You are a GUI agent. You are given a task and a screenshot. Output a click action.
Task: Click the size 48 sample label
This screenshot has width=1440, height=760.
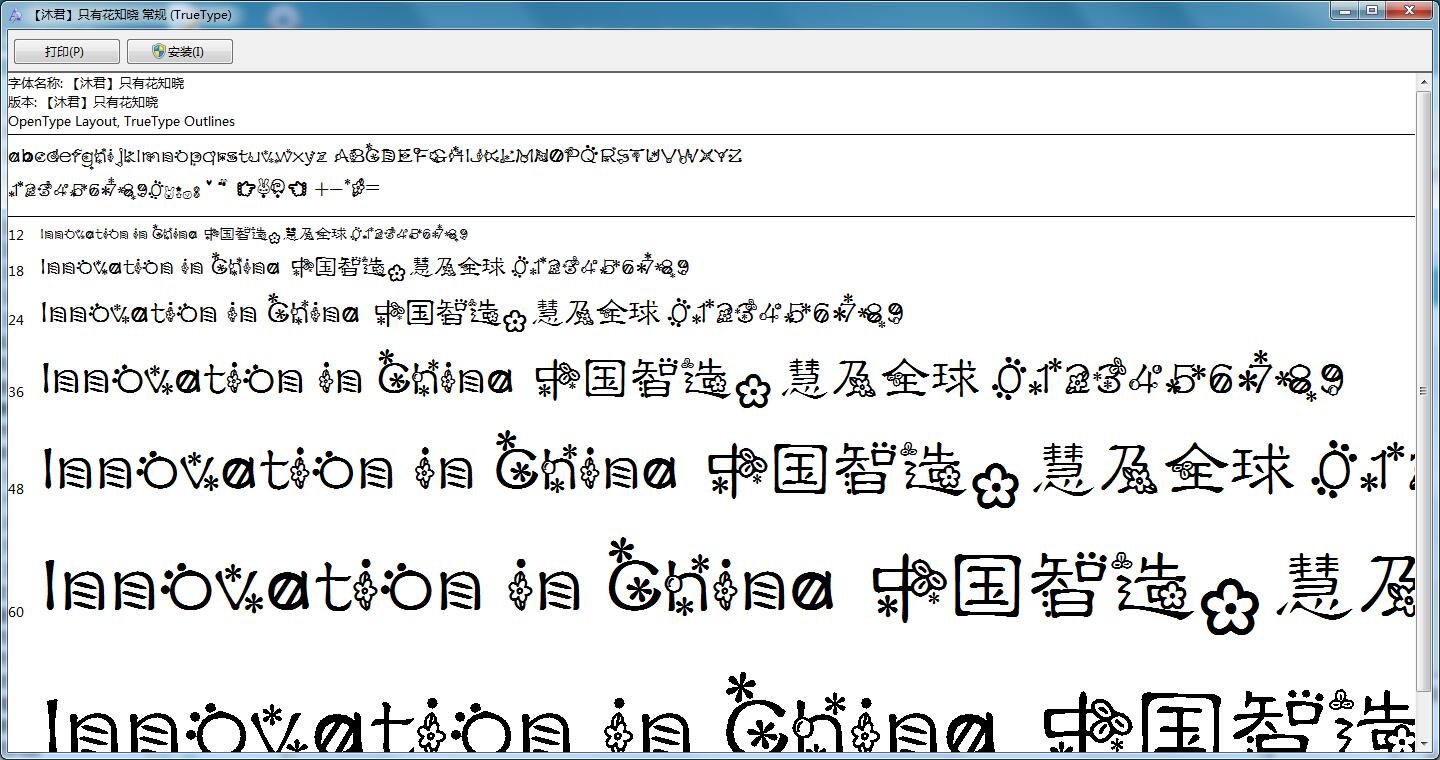(16, 489)
